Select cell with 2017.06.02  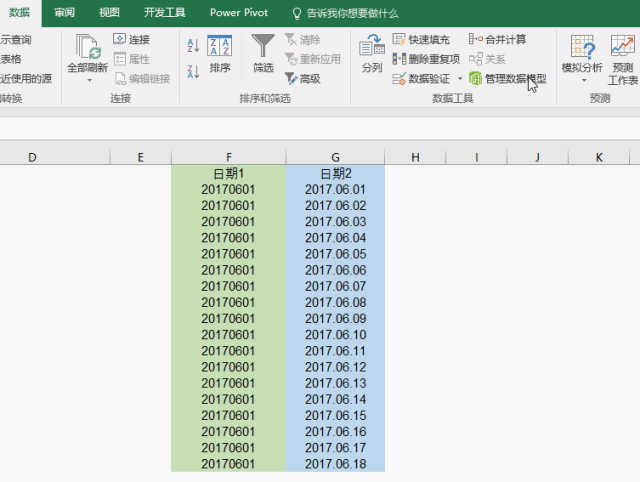335,206
